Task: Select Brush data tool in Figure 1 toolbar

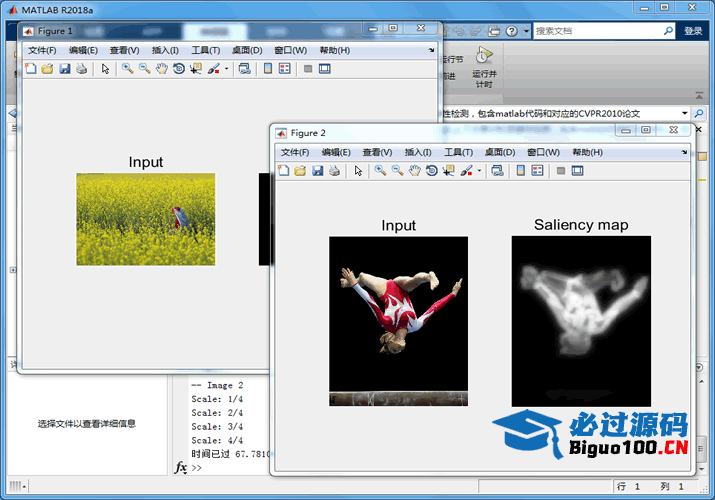Action: [213, 69]
